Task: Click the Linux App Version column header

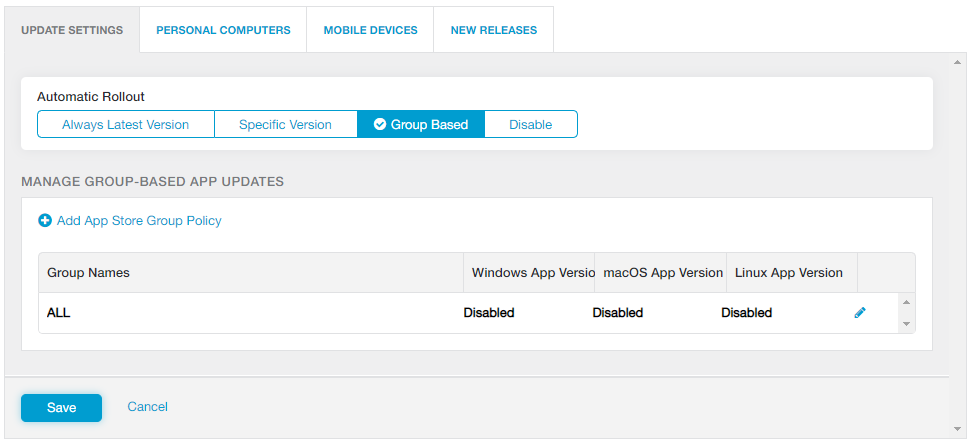Action: click(788, 273)
